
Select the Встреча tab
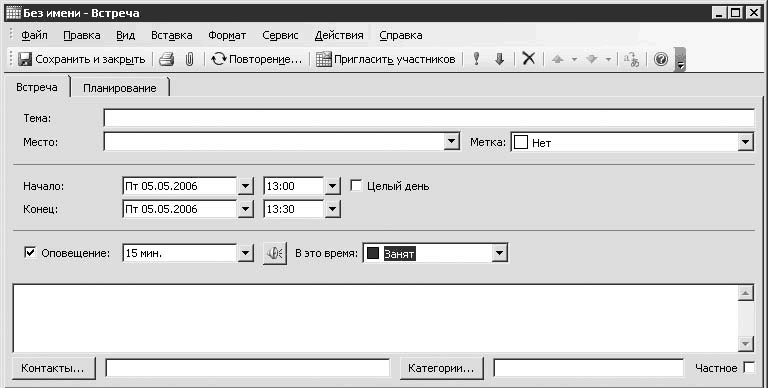click(37, 87)
